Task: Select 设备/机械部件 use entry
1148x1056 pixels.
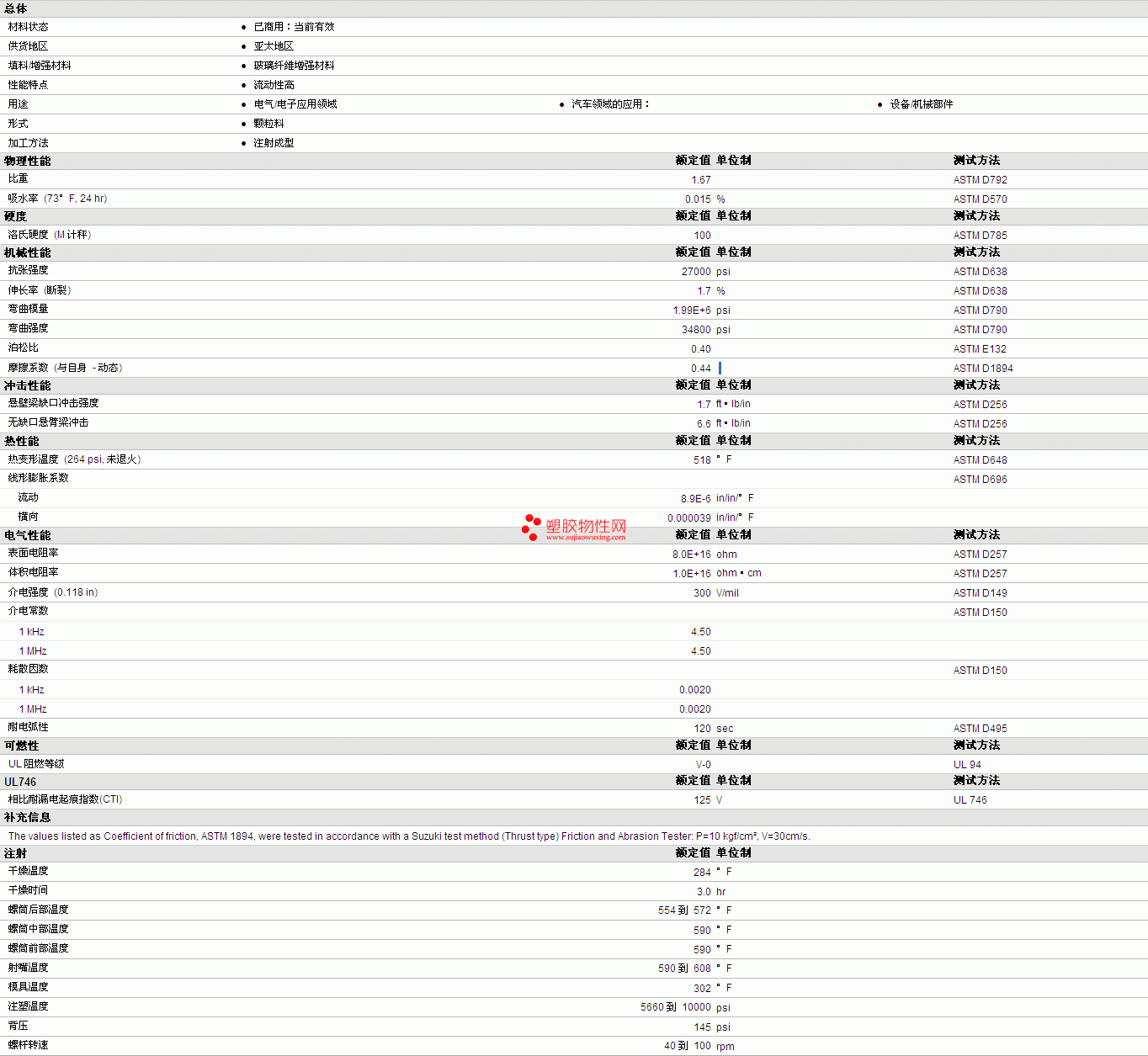Action: (x=922, y=104)
